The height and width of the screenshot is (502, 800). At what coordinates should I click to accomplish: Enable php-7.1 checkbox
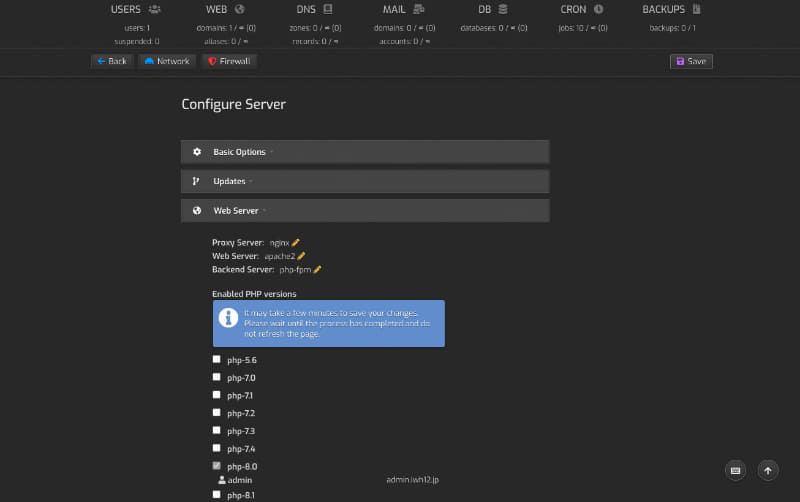(x=216, y=395)
